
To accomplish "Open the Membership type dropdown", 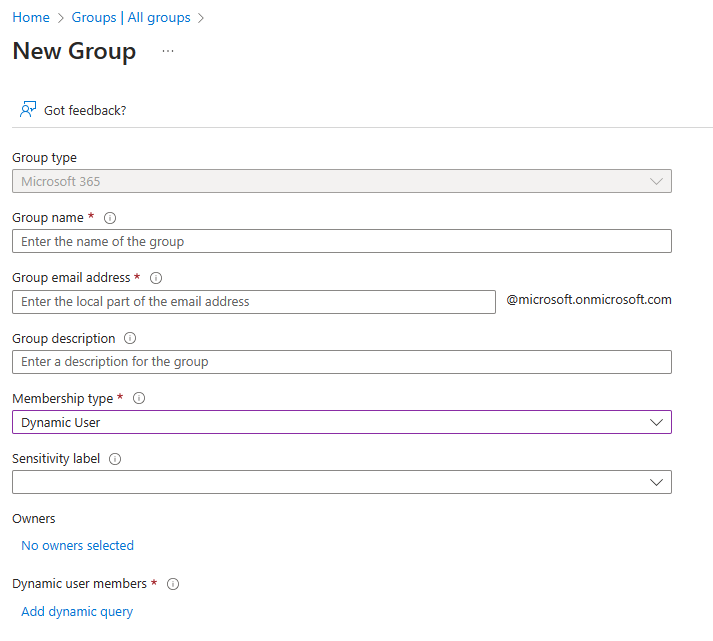I will click(x=341, y=422).
